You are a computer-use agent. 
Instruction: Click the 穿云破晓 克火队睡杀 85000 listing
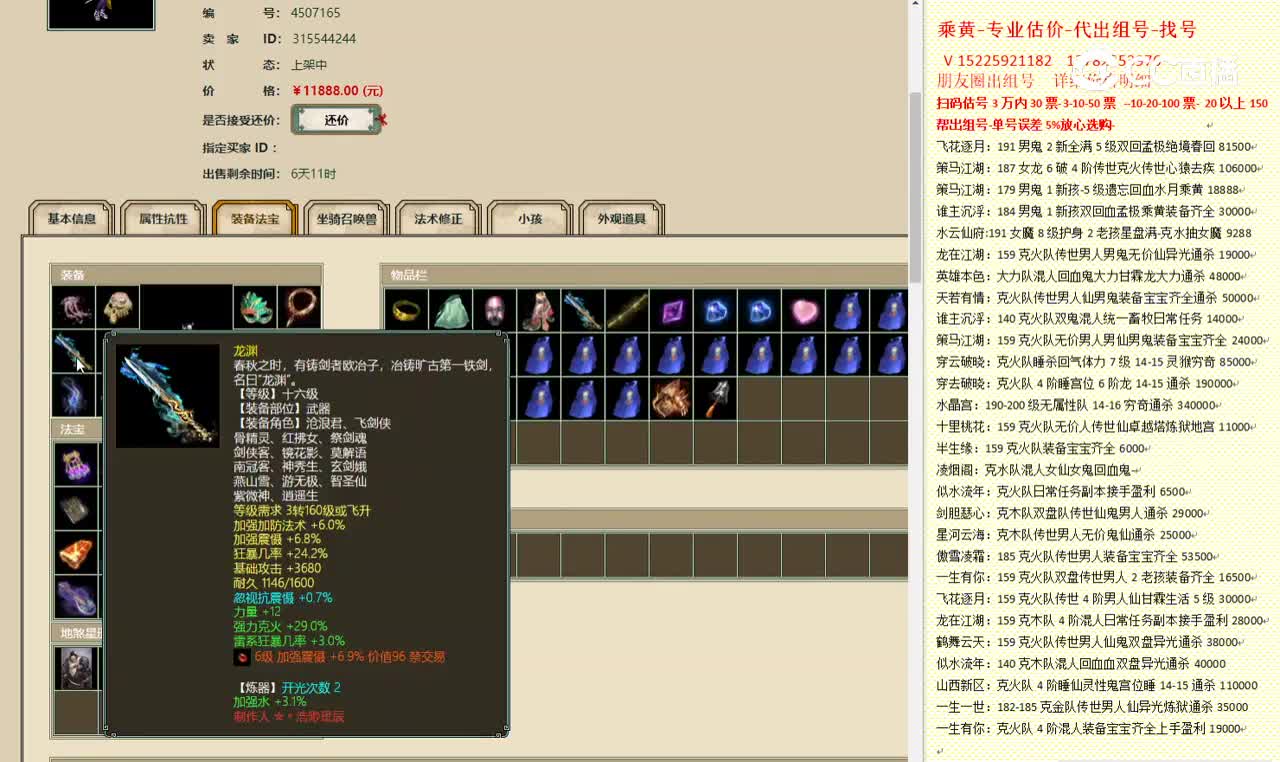click(x=1098, y=362)
